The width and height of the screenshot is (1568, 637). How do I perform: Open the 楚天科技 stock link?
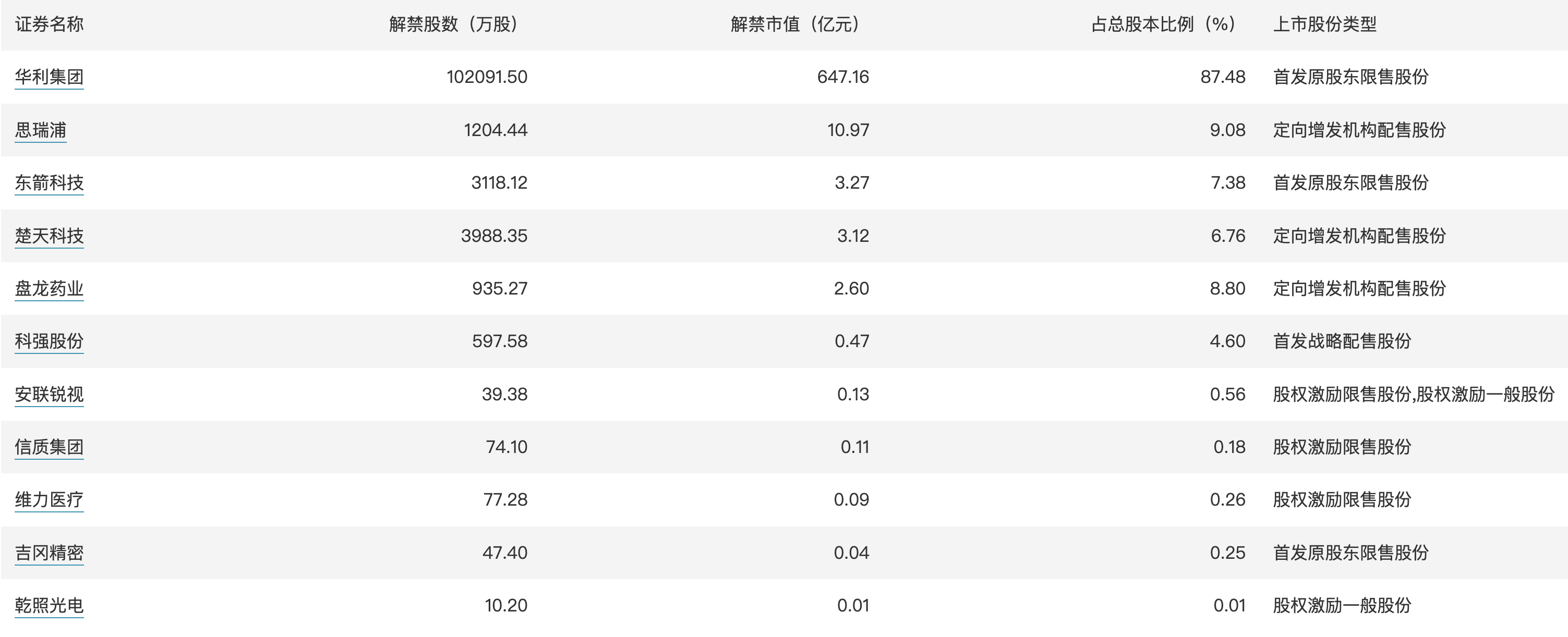(50, 236)
